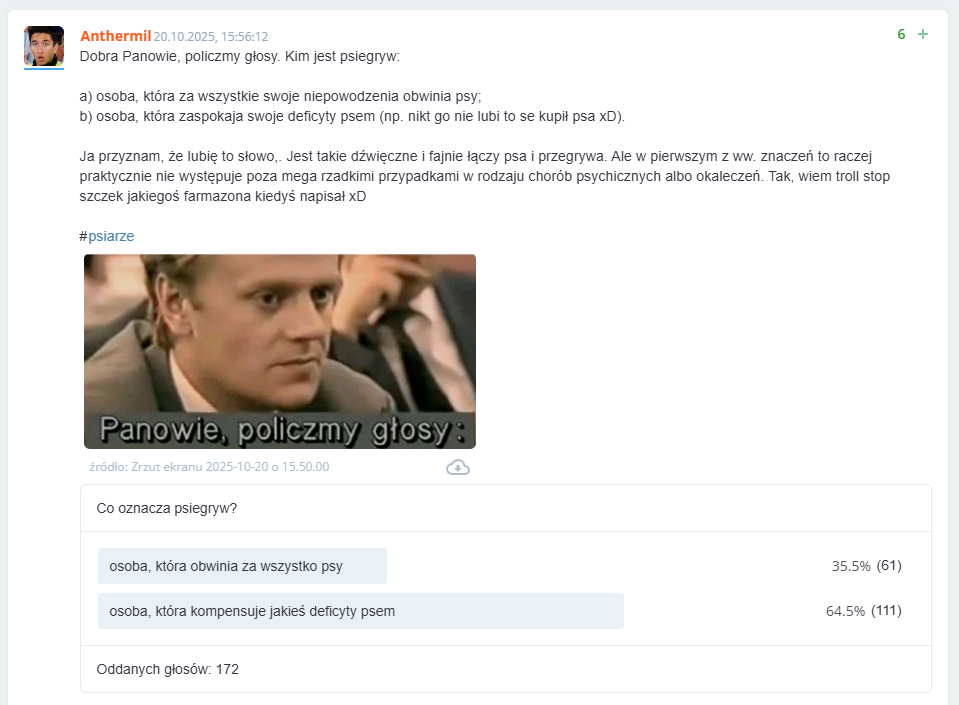Click the blue underline below the avatar
The image size is (959, 705).
(44, 68)
